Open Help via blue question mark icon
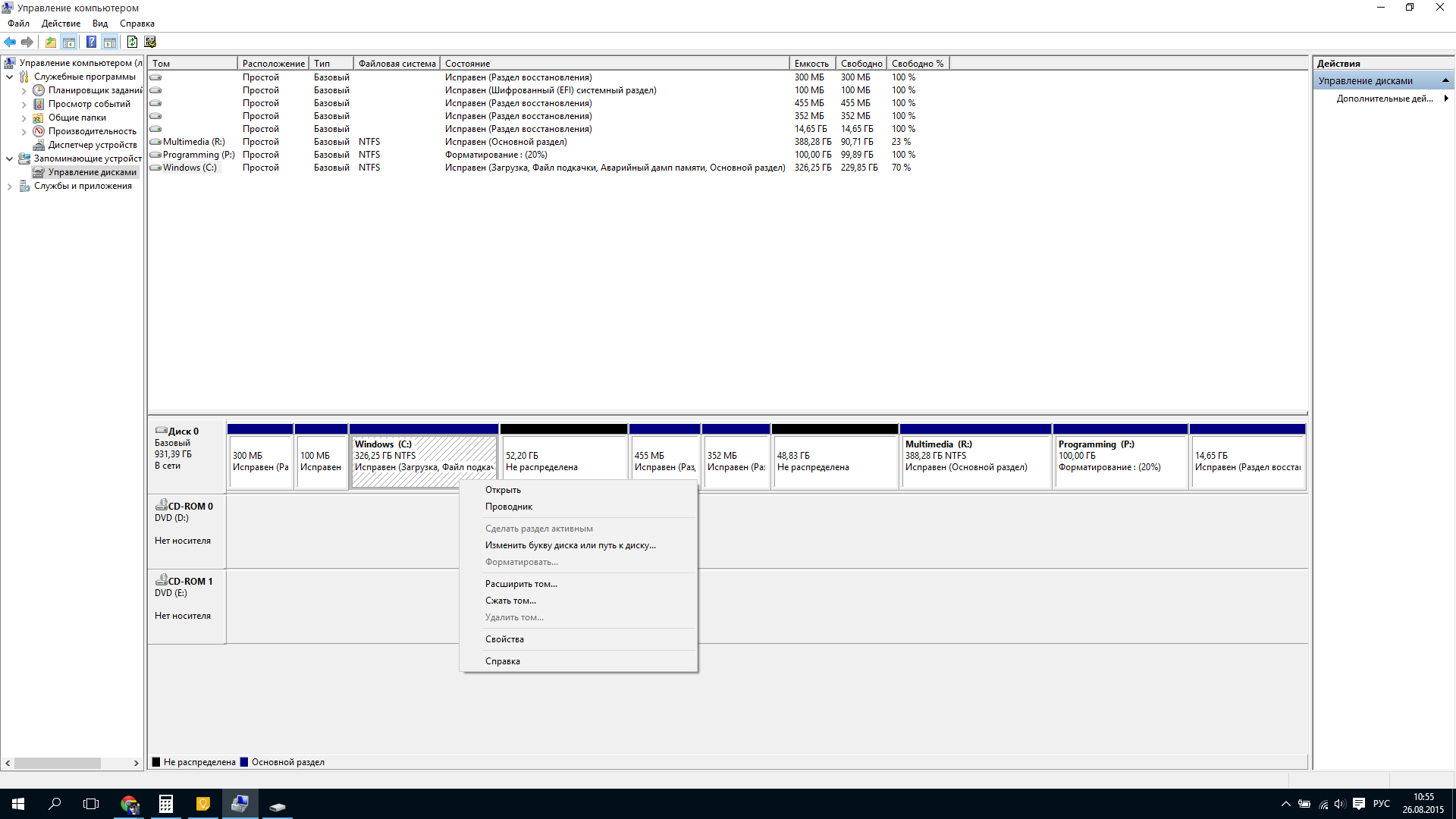The height and width of the screenshot is (819, 1456). click(x=91, y=42)
